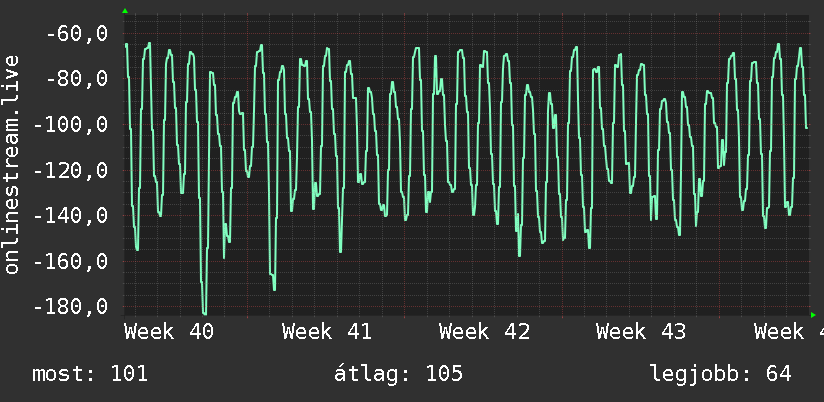Click the '-140,0' y-axis label
Image resolution: width=824 pixels, height=402 pixels.
tap(71, 216)
